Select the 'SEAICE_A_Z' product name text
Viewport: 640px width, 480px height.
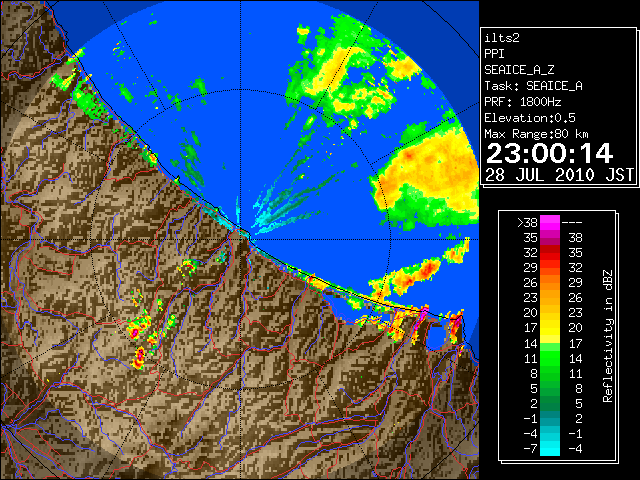[x=519, y=70]
